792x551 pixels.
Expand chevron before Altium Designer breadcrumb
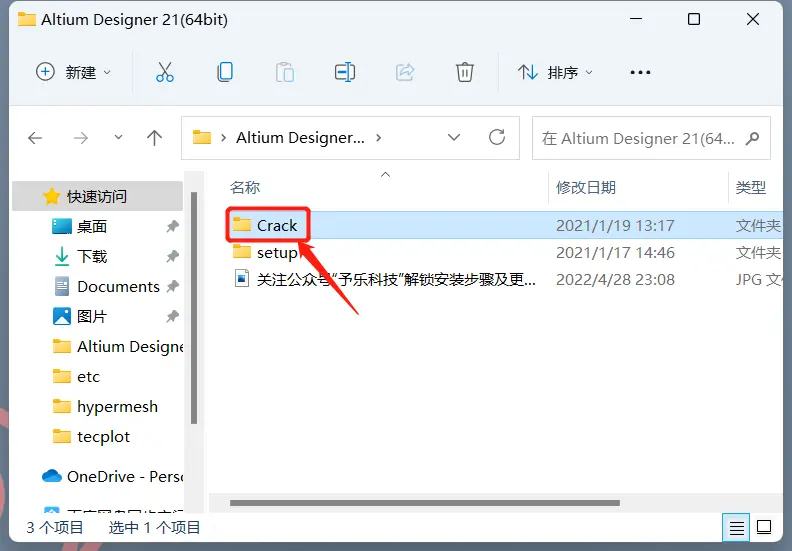tap(223, 137)
